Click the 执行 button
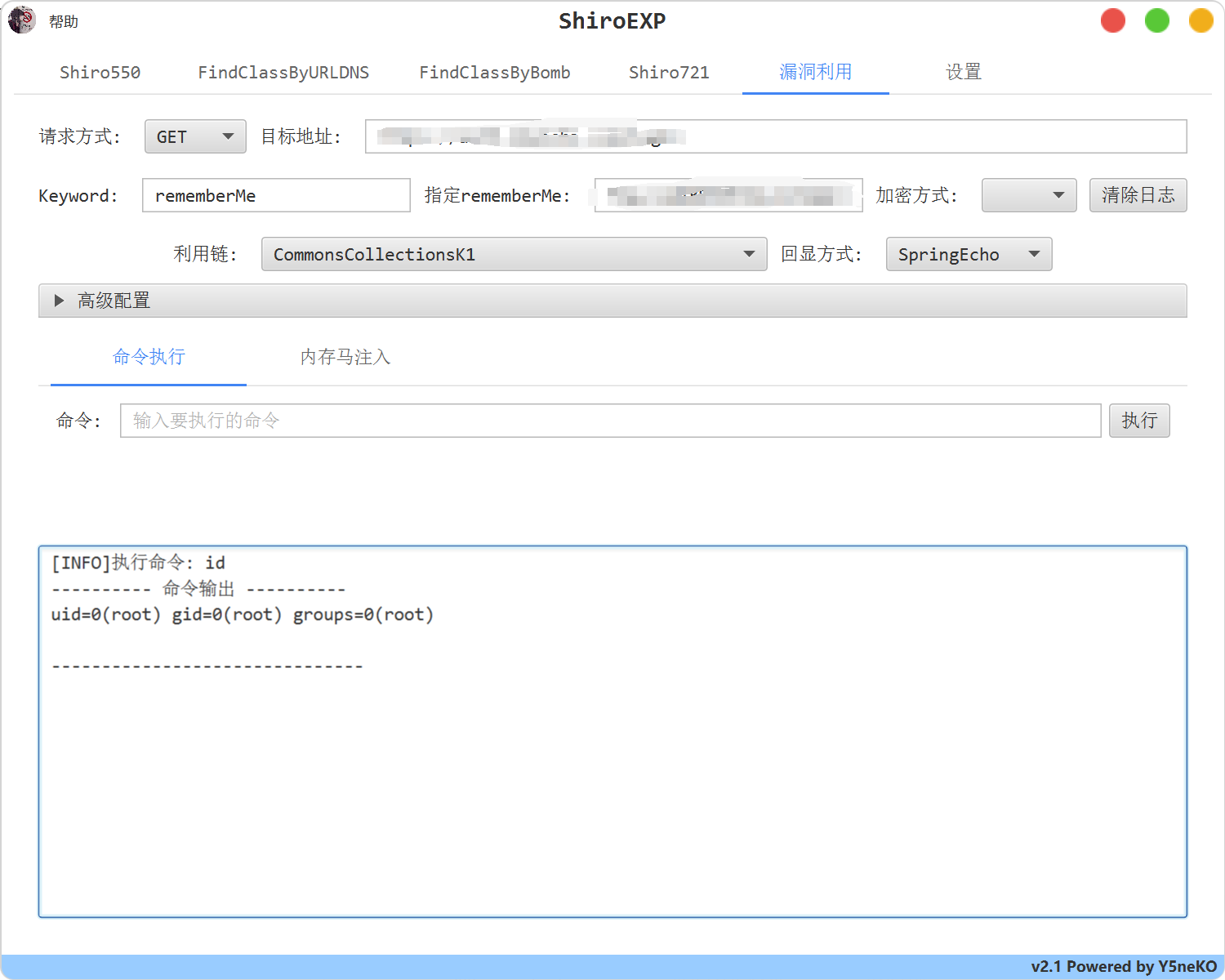The width and height of the screenshot is (1225, 980). (1138, 421)
